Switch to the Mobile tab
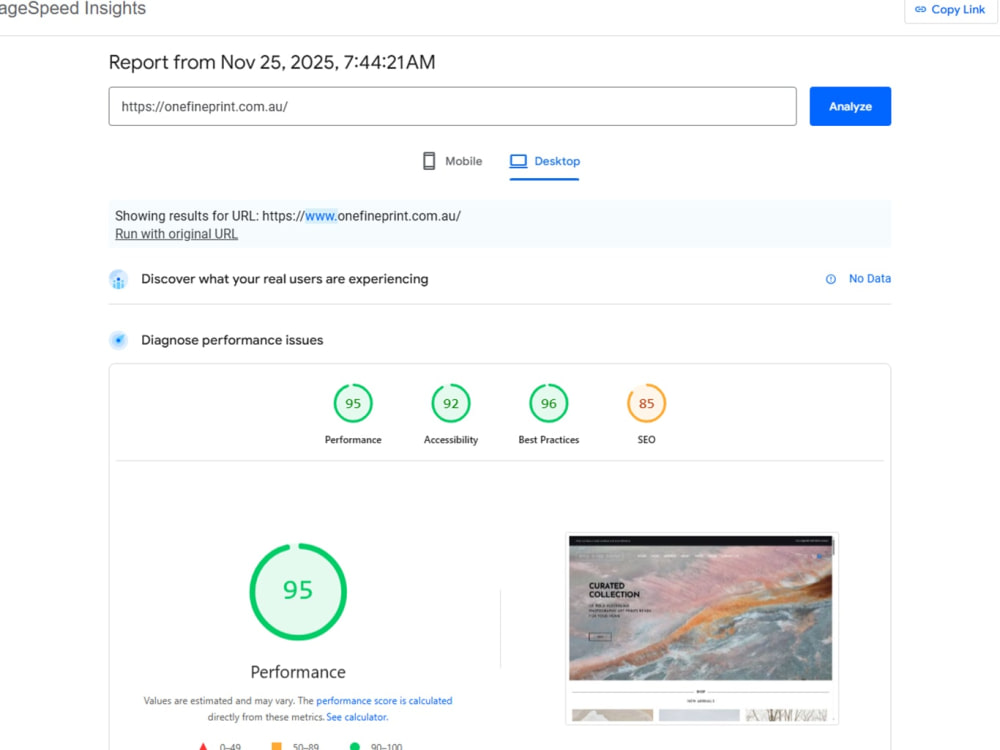Image resolution: width=1000 pixels, height=750 pixels. coord(452,161)
